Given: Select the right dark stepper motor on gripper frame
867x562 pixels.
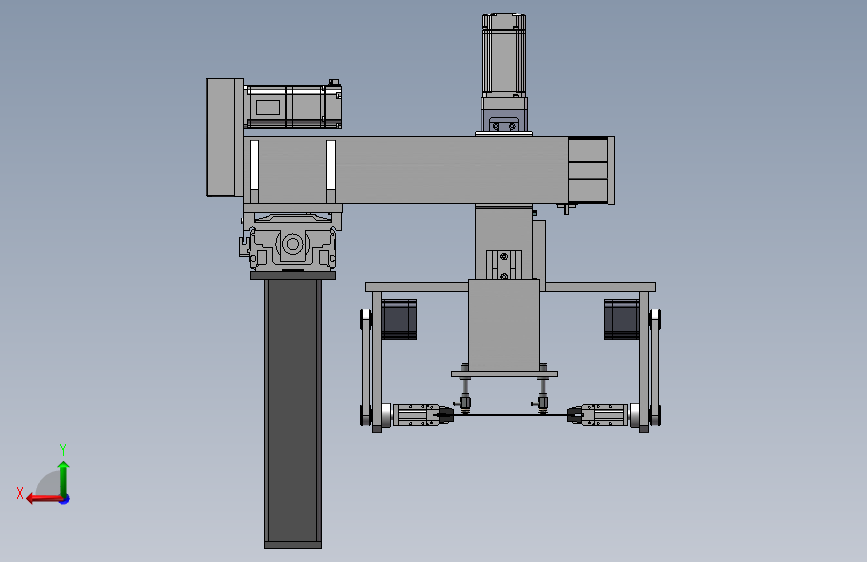Looking at the screenshot, I should (x=621, y=319).
